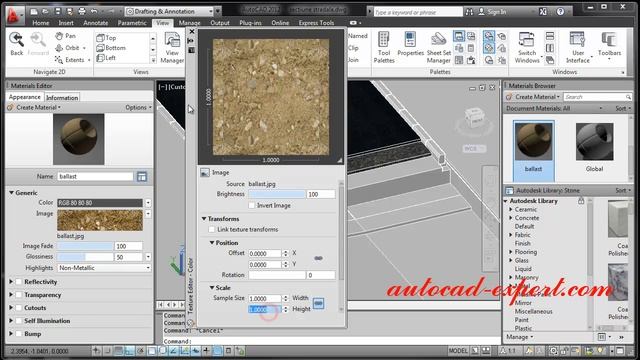
Task: Check Link texture transforms
Action: [x=212, y=229]
